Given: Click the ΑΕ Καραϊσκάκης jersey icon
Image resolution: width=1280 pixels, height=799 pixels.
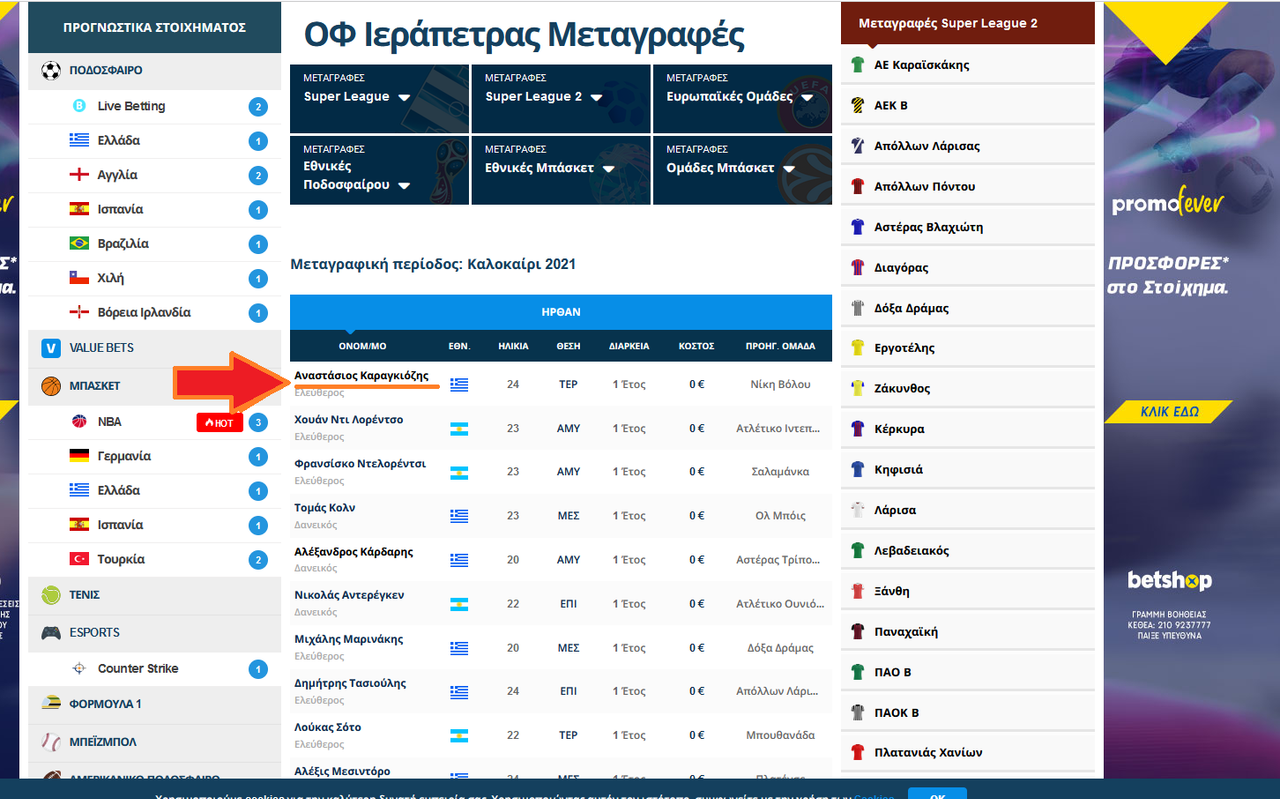Looking at the screenshot, I should pos(857,65).
